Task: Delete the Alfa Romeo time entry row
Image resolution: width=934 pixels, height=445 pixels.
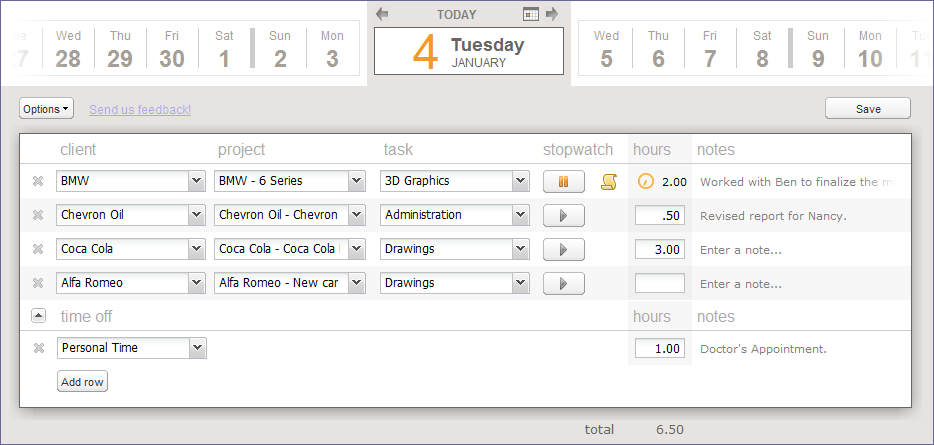Action: coord(38,283)
